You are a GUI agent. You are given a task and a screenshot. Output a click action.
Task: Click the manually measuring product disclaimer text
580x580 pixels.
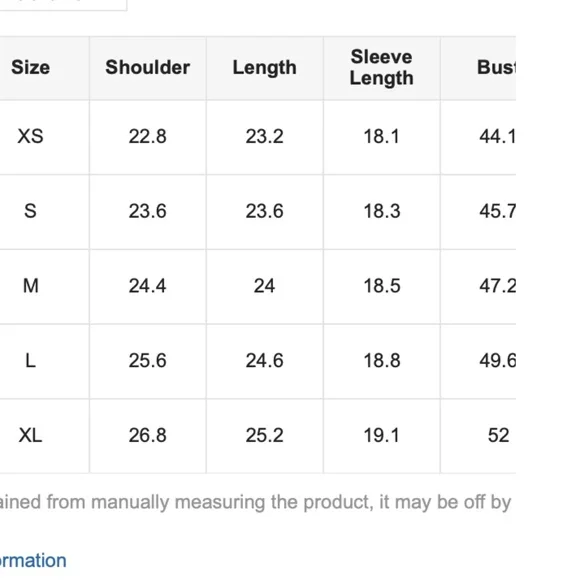pyautogui.click(x=256, y=503)
